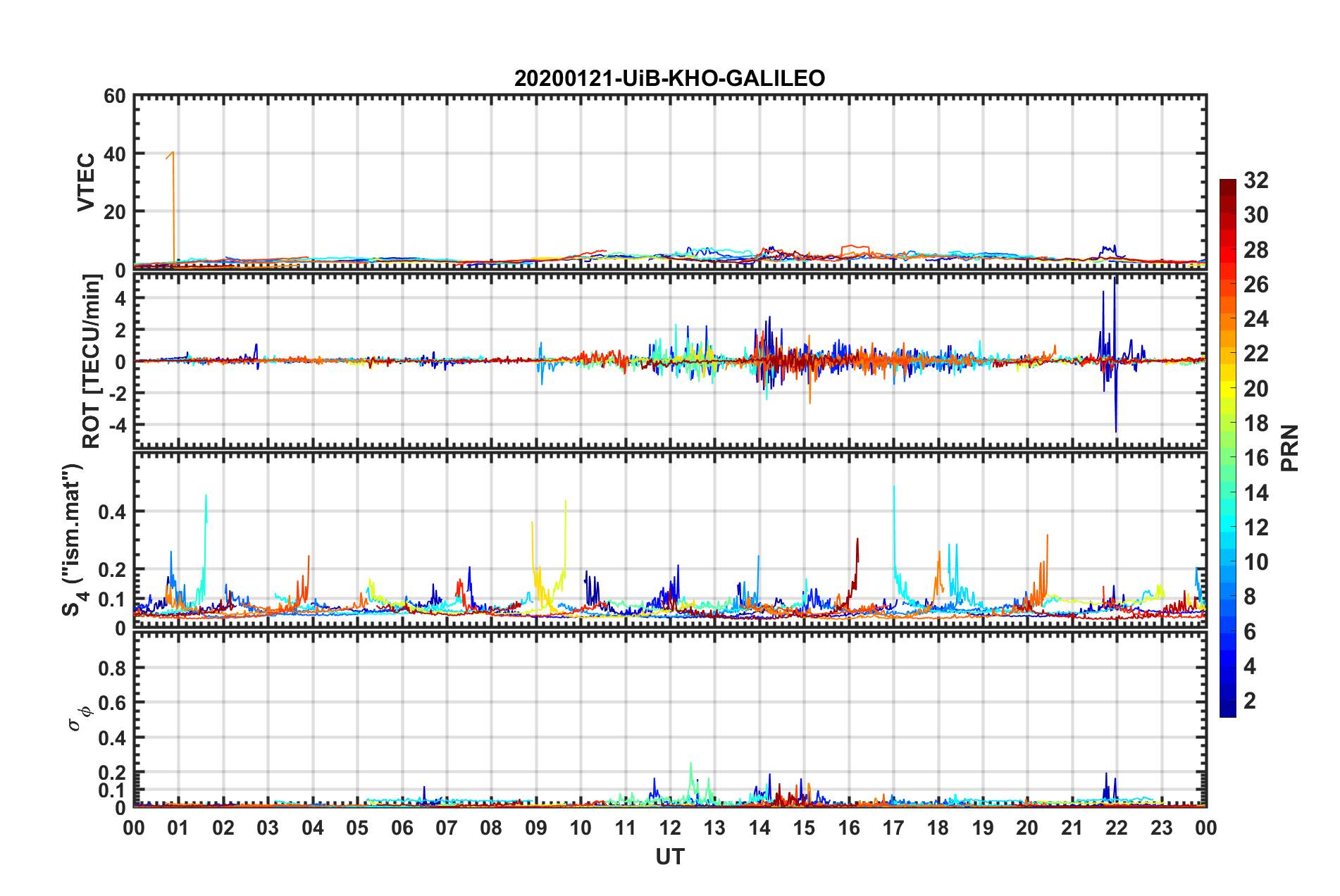Click the PRN colorbar label
This screenshot has width=1340, height=896.
pos(1289,448)
